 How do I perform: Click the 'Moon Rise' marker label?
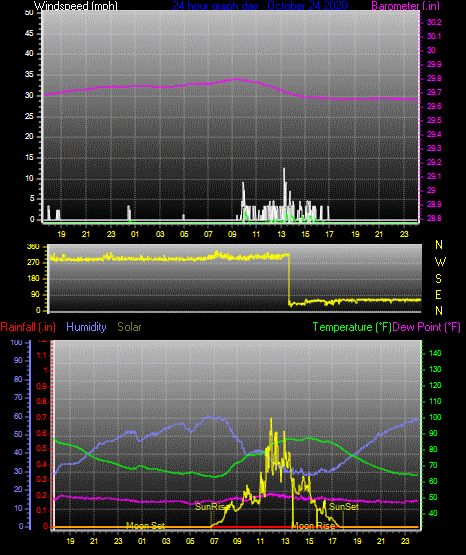point(314,526)
